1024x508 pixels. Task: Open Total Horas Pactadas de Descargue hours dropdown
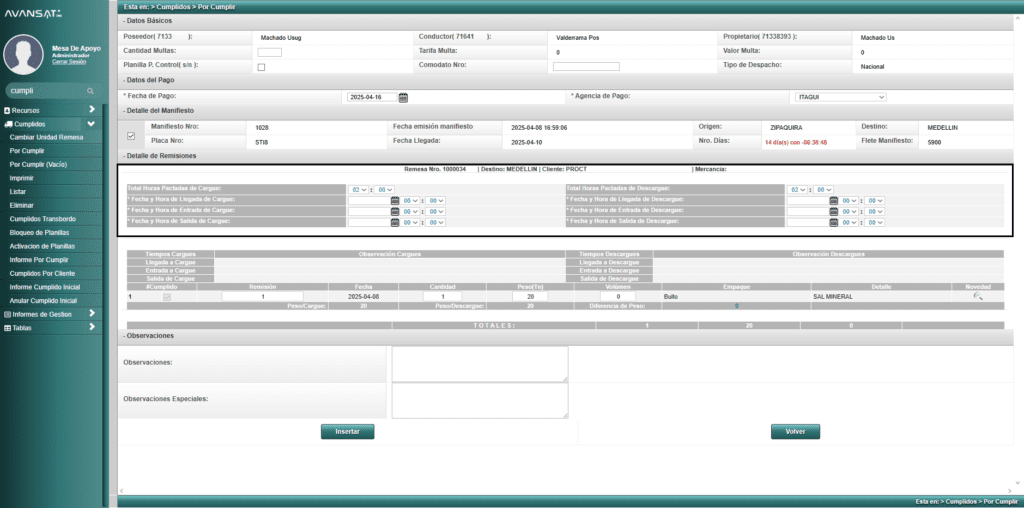coord(797,189)
